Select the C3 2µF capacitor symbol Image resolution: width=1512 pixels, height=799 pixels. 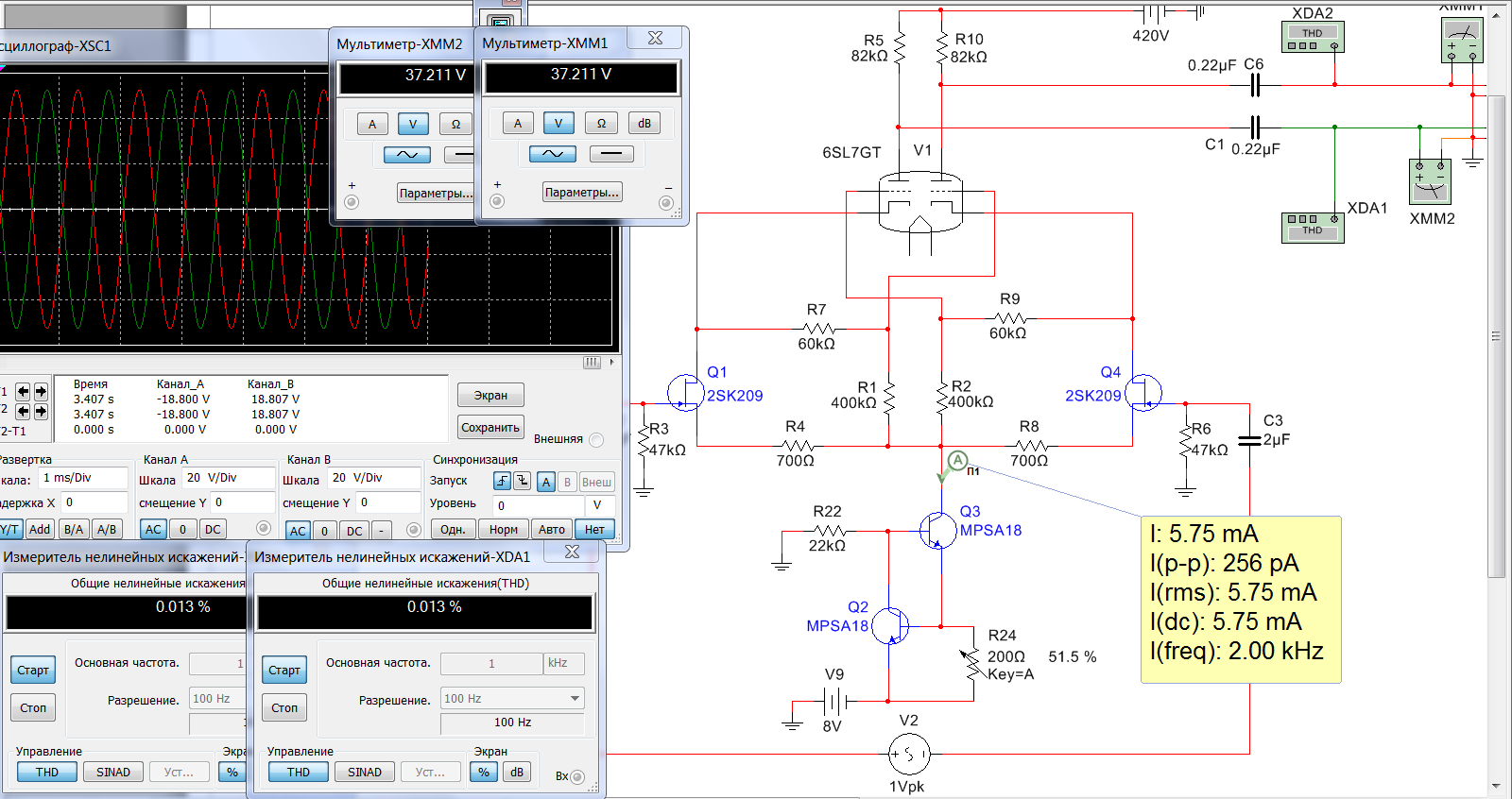(1249, 439)
